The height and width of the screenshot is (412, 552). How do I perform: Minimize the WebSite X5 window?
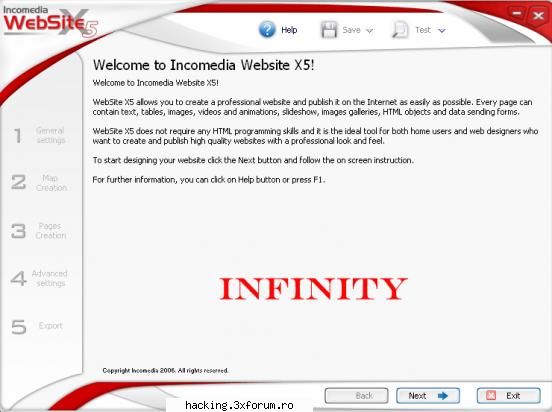pos(517,14)
